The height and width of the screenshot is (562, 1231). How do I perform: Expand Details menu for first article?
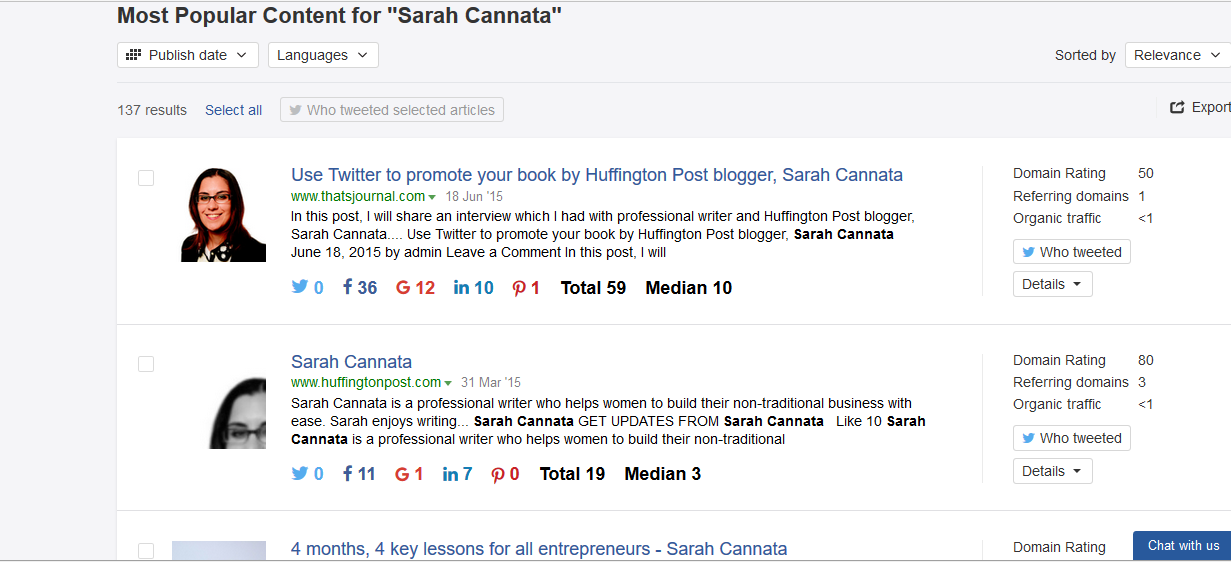1052,284
